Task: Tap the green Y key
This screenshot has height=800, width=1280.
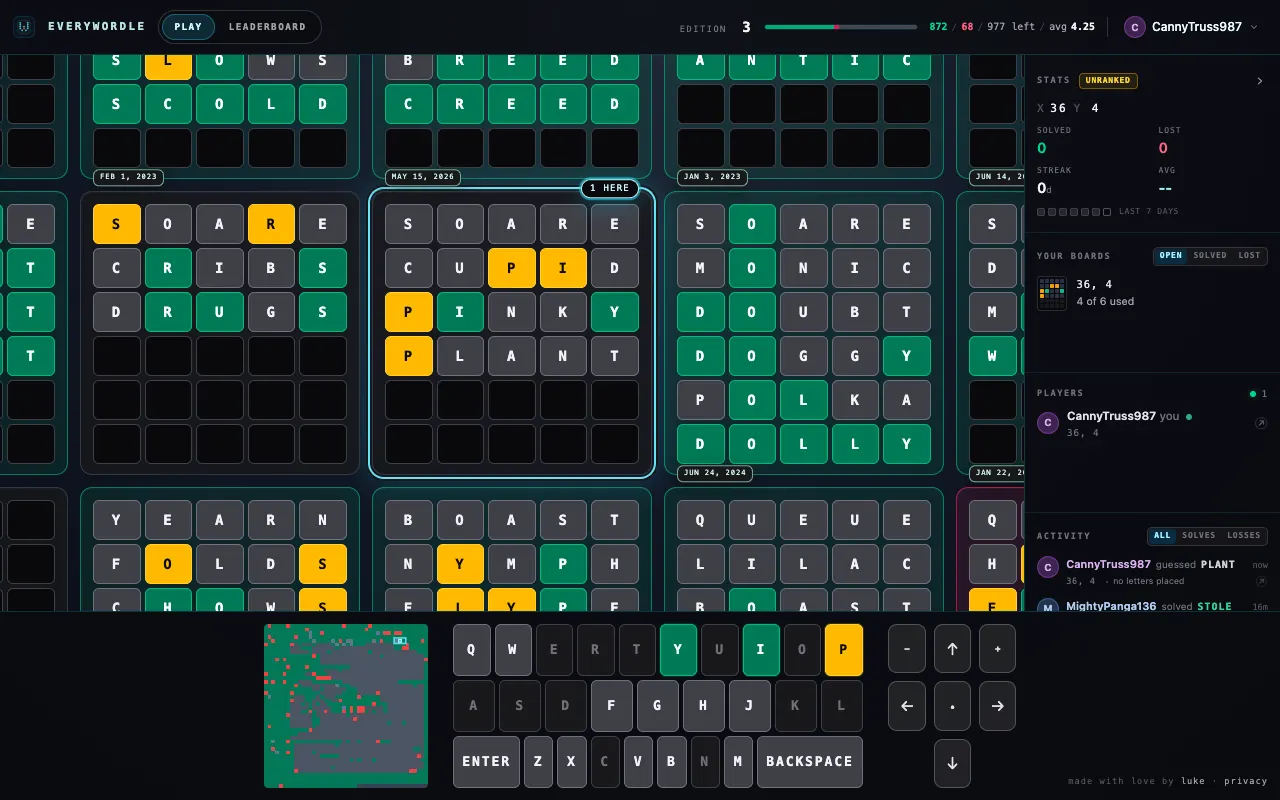Action: (x=678, y=650)
